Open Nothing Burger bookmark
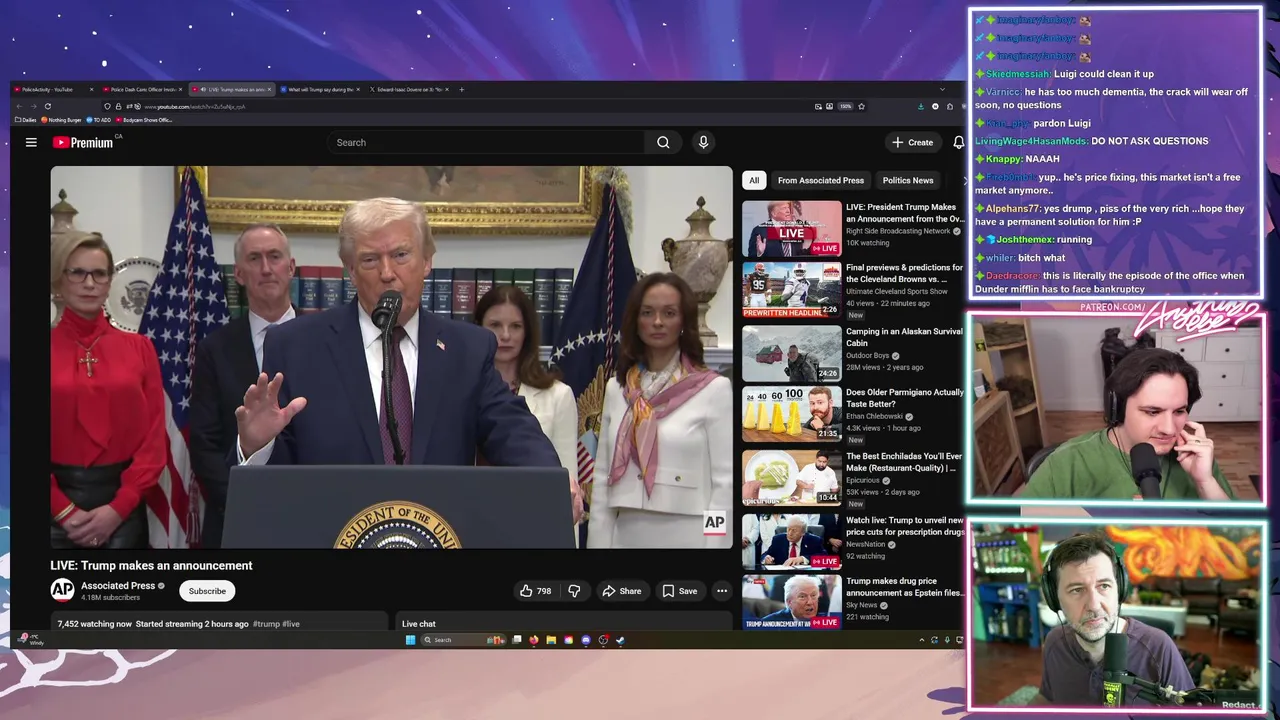 61,120
